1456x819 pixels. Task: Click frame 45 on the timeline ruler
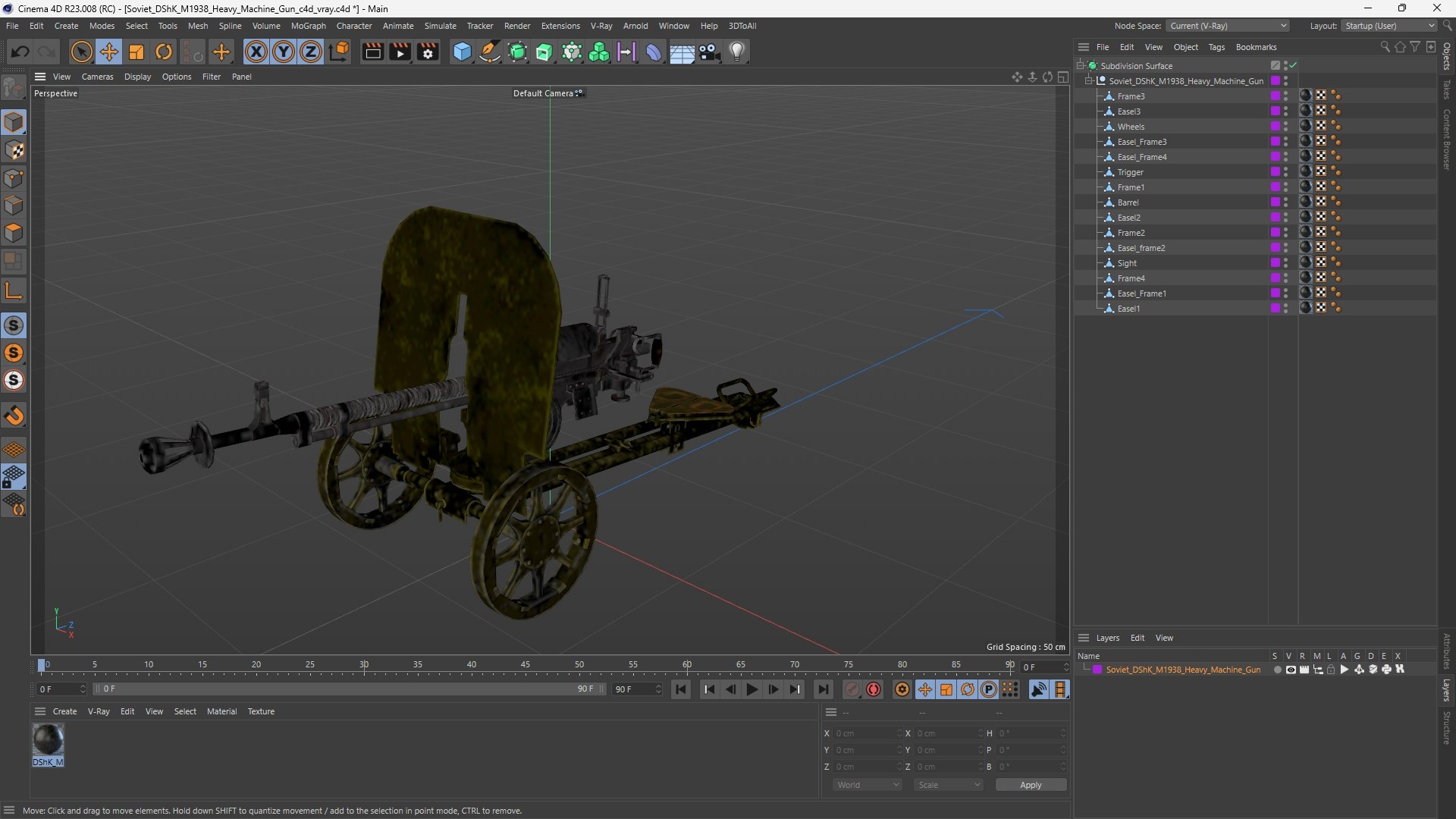coord(525,665)
